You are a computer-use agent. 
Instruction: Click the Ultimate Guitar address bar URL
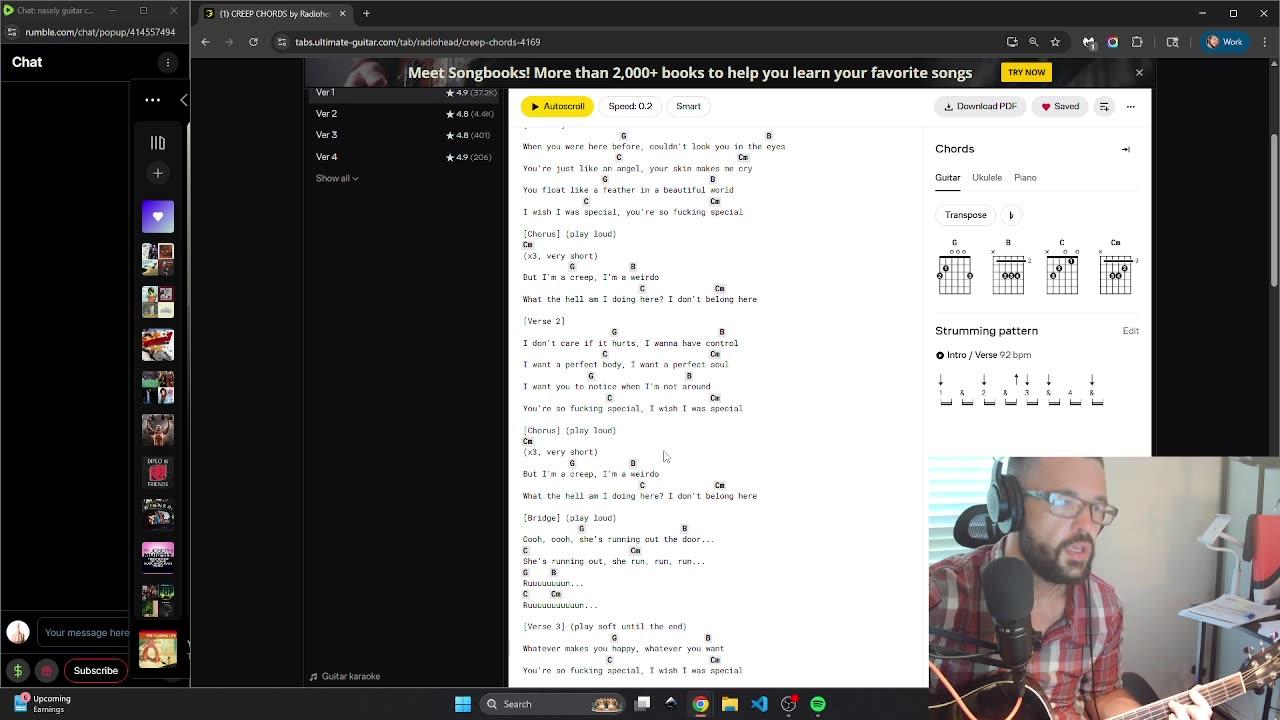point(417,42)
